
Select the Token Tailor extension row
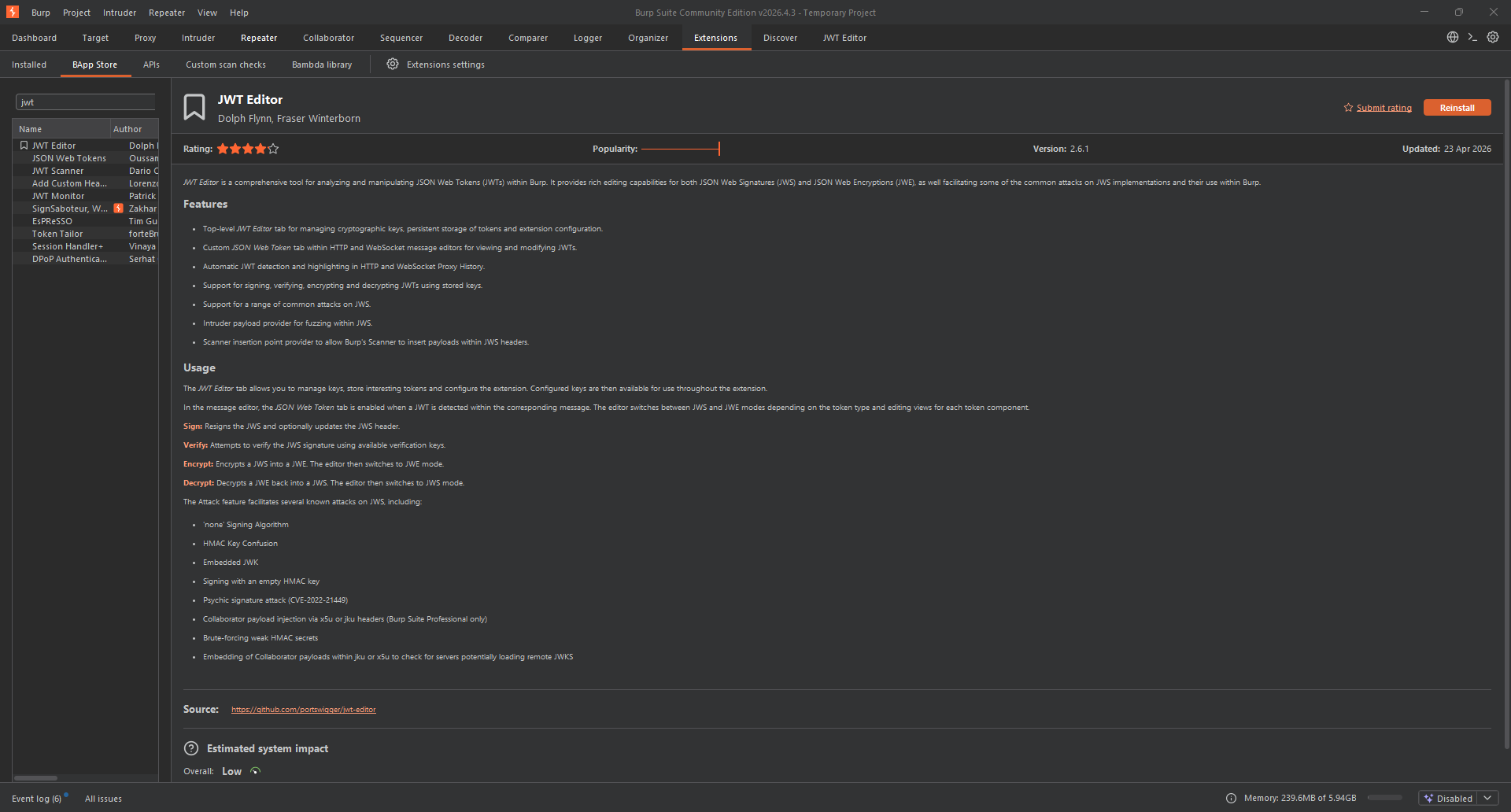[86, 234]
